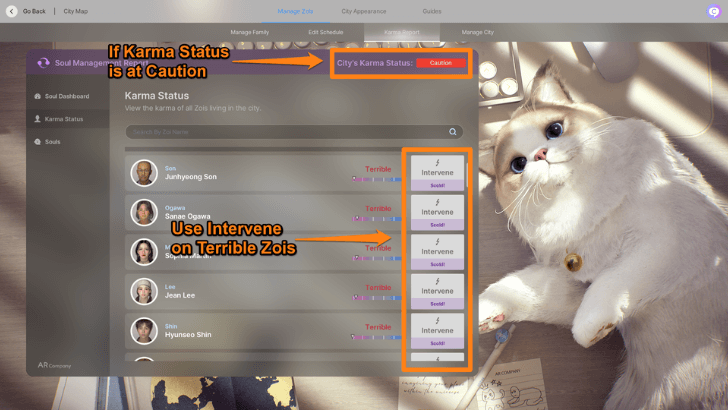Click the Soul Dashboard sidebar icon
728x410 pixels.
[38, 96]
